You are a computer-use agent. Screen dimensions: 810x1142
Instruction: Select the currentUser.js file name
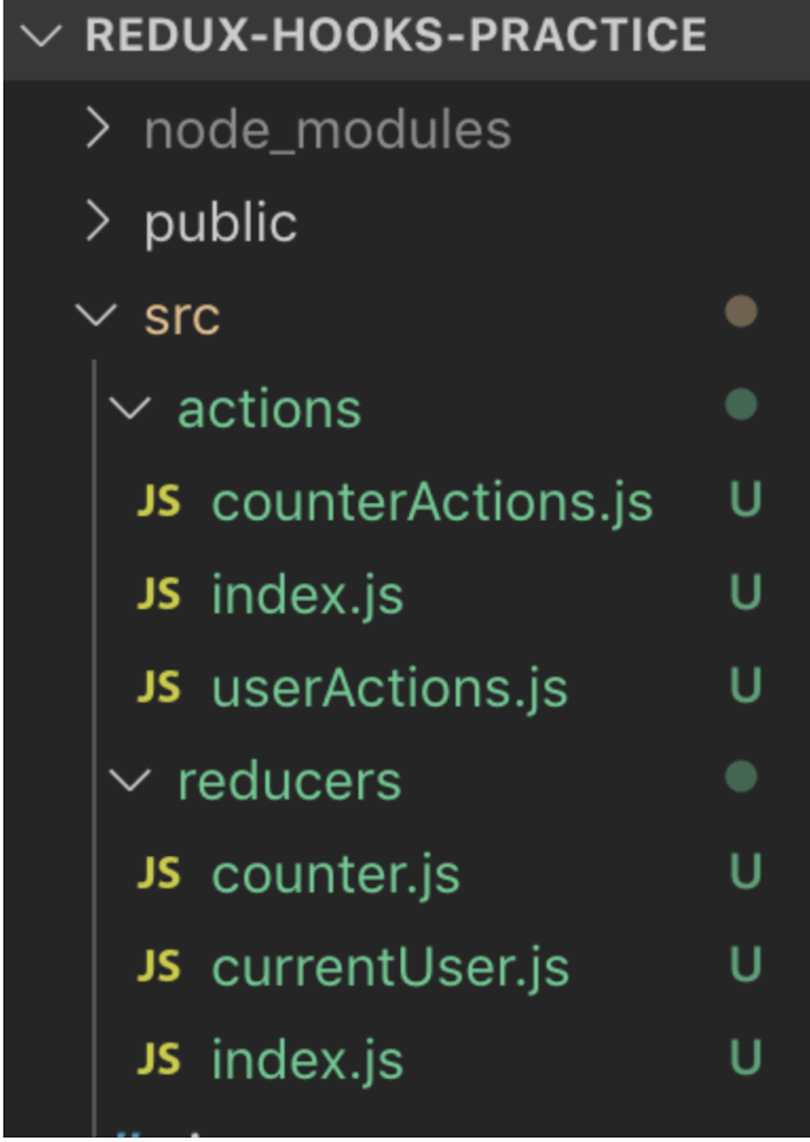coord(390,967)
